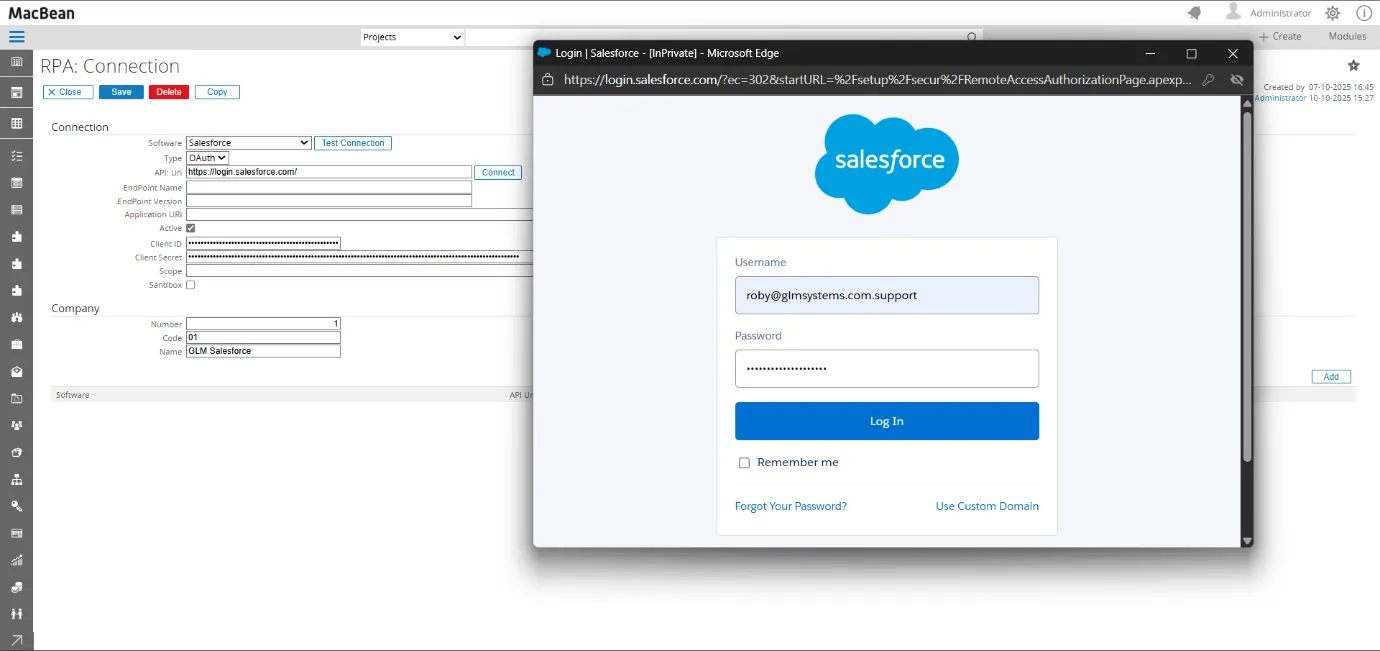Screen dimensions: 1380x651
Task: Click the info circle icon
Action: [x=1364, y=13]
